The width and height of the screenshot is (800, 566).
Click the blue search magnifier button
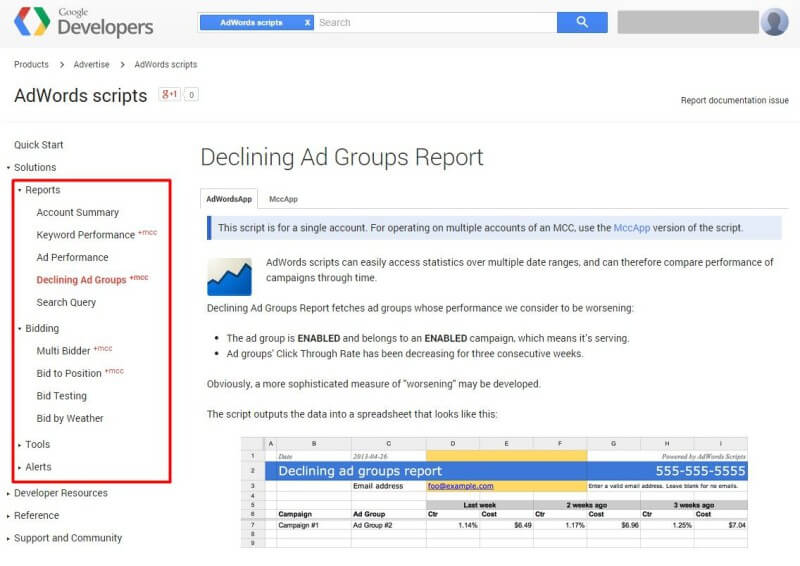582,22
